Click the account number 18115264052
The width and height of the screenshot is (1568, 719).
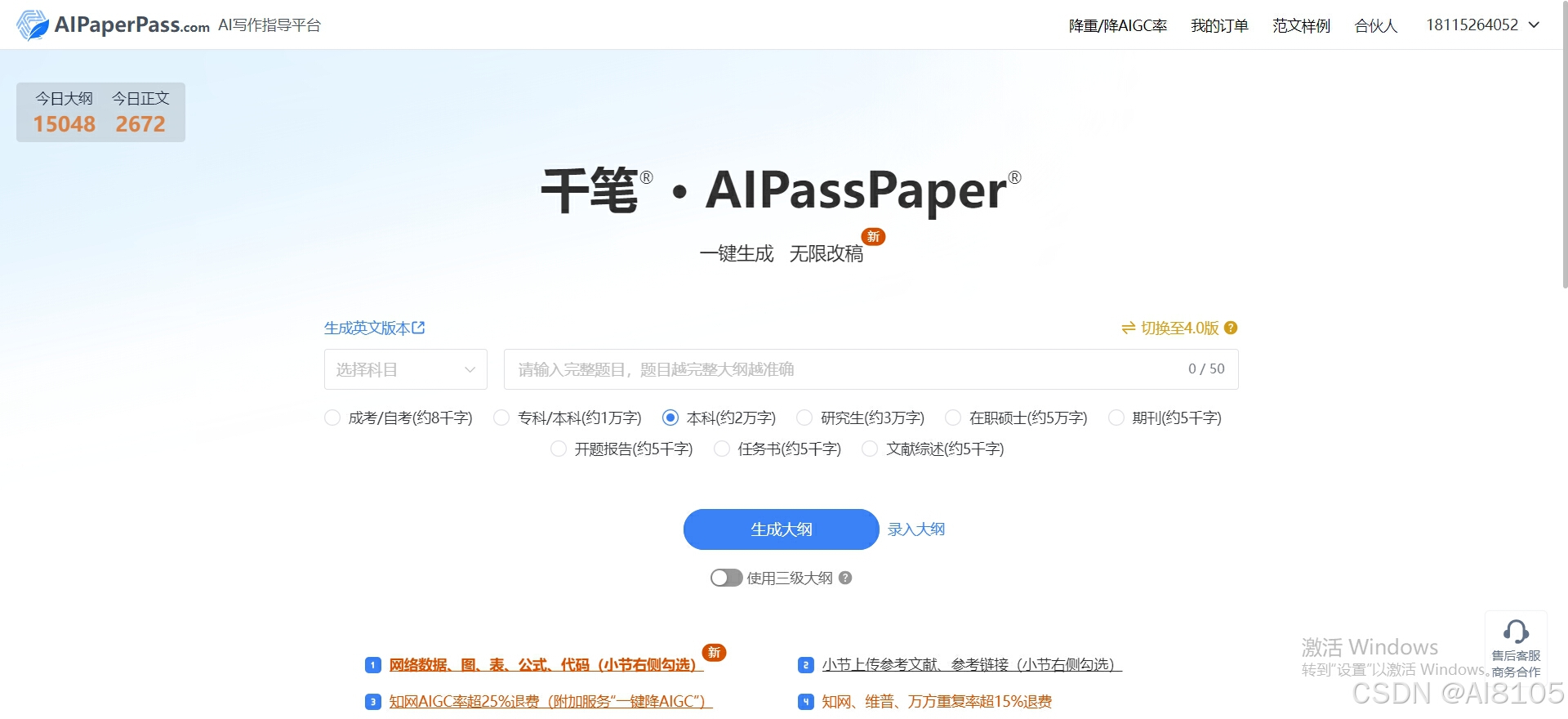(1472, 25)
